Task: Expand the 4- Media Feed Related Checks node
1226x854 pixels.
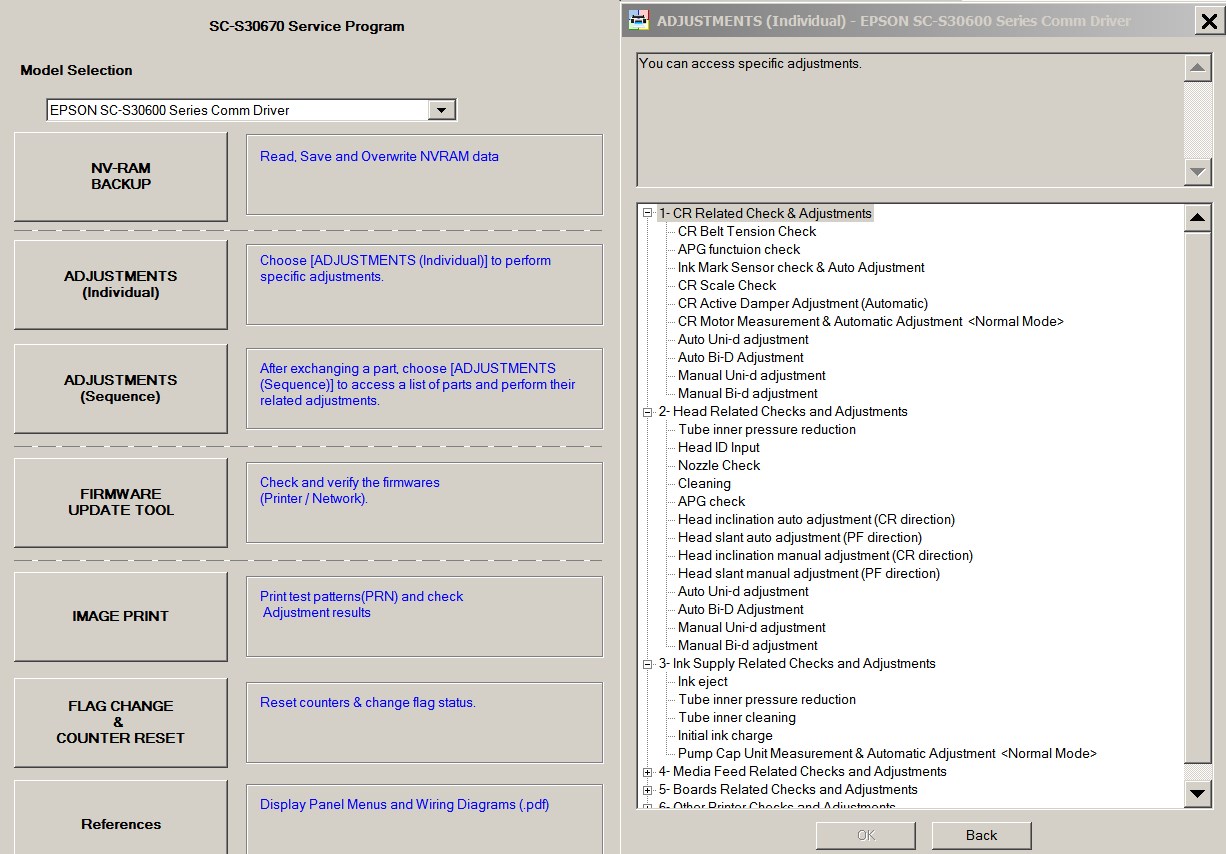Action: [648, 772]
